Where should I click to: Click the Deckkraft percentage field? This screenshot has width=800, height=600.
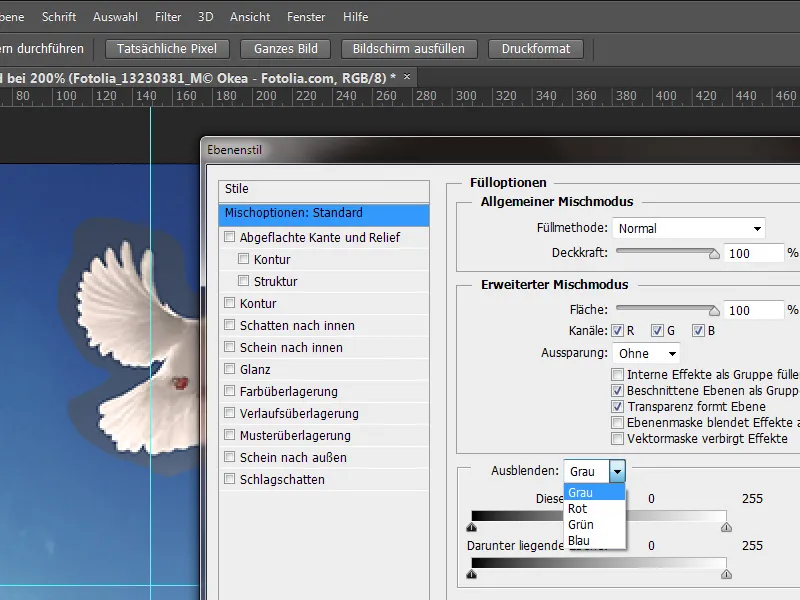tap(753, 253)
